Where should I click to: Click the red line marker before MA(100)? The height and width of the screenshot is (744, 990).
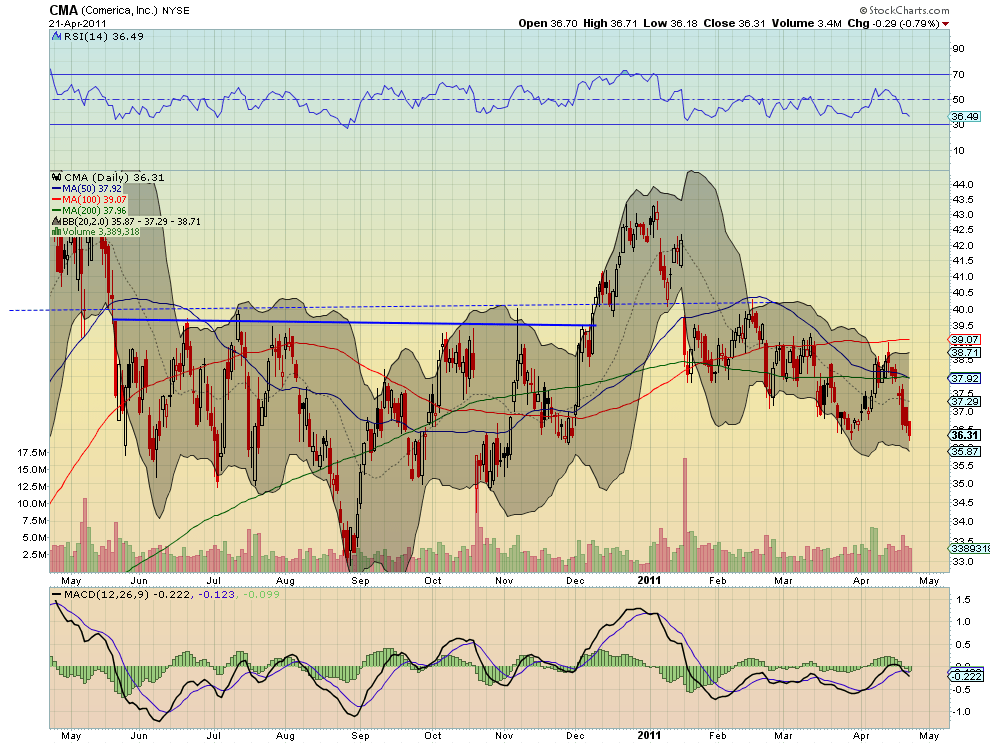pos(56,200)
